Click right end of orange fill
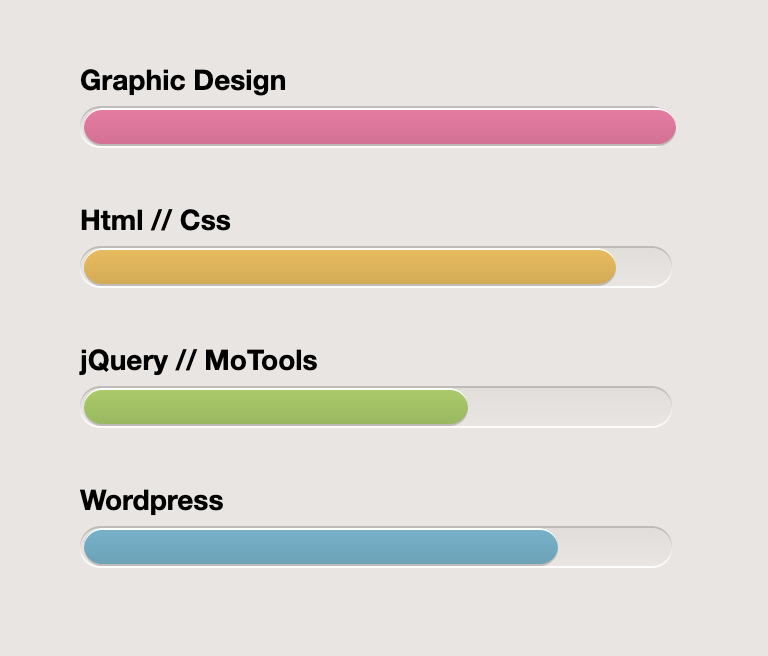This screenshot has height=656, width=768. tap(605, 267)
